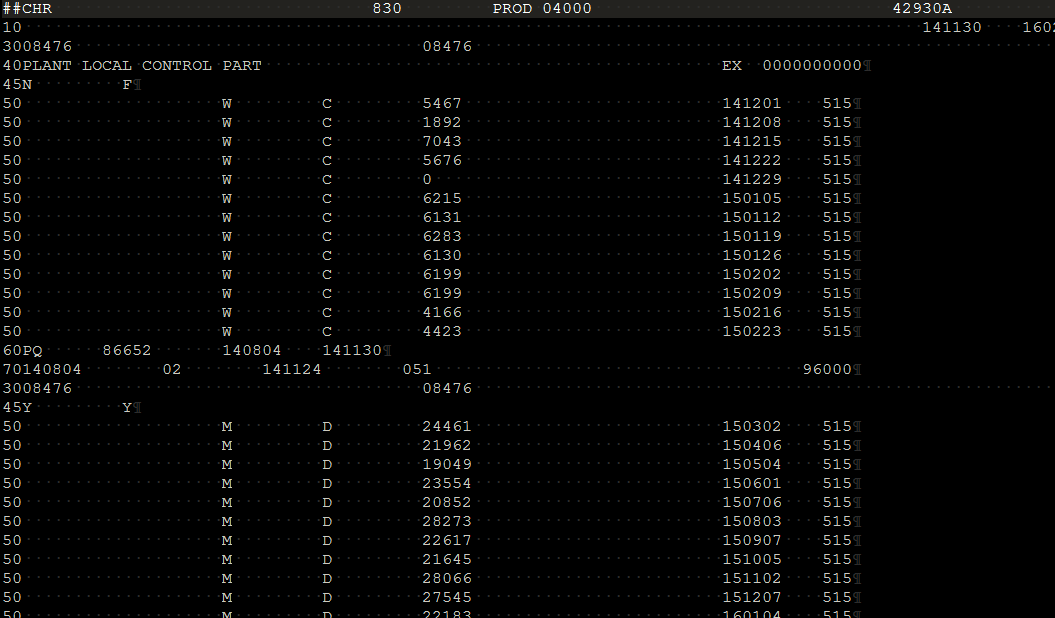Click the value 4423

(442, 332)
